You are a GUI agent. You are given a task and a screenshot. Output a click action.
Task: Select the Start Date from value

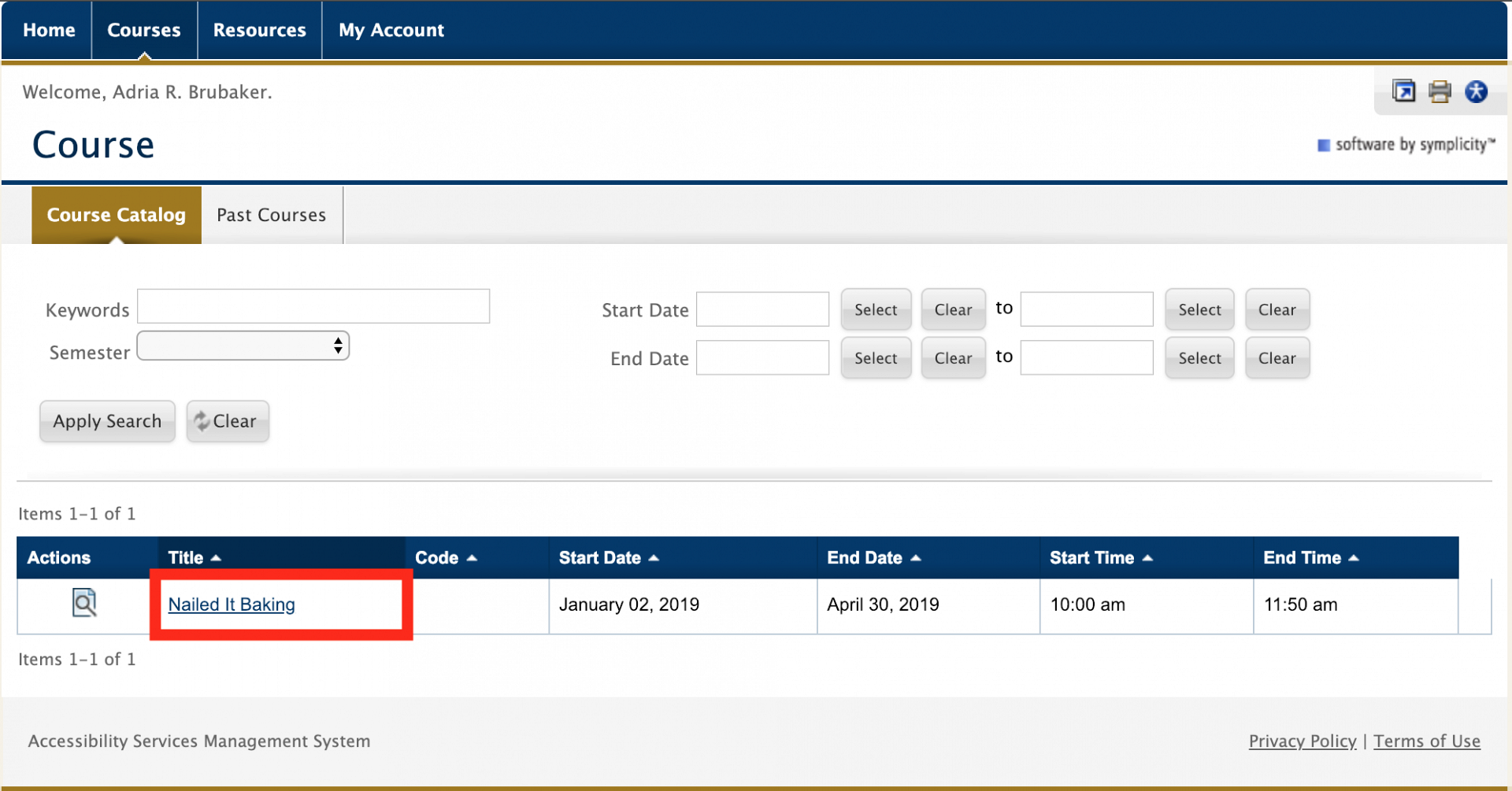pos(876,309)
